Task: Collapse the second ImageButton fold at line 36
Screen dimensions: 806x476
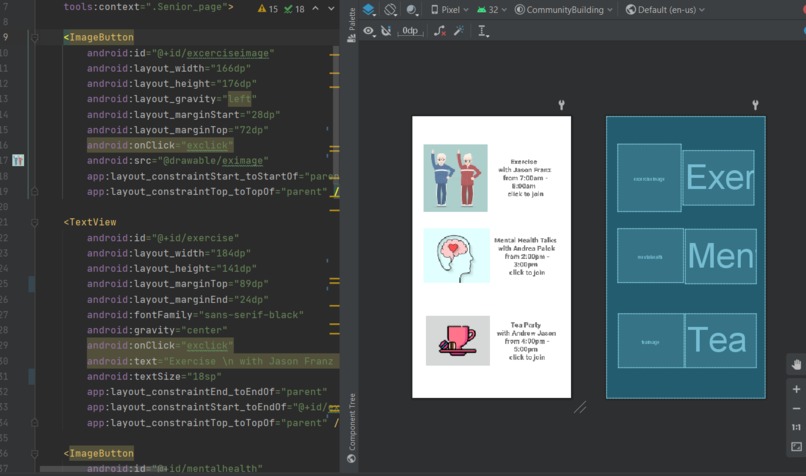Action: pos(34,454)
